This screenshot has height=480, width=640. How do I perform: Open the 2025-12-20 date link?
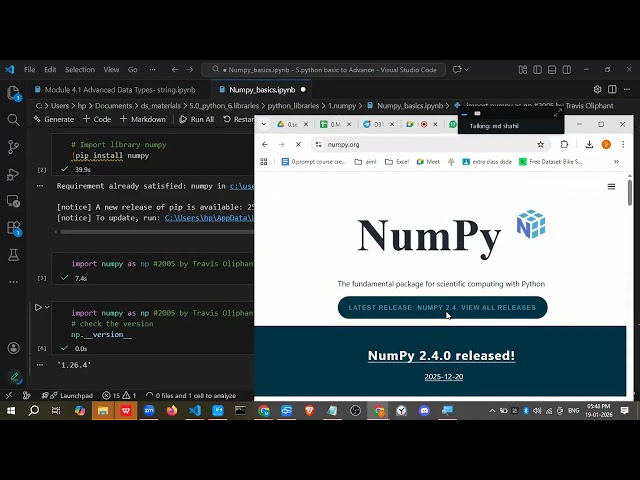click(444, 377)
